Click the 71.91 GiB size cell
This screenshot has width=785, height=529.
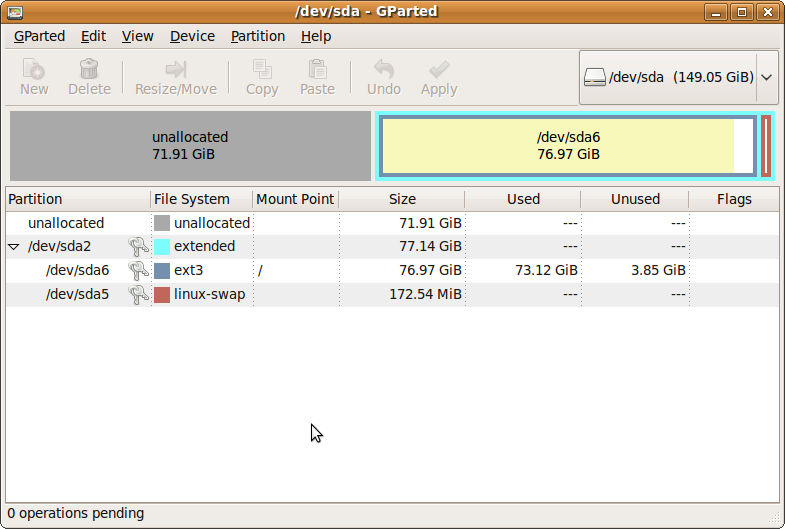coord(430,223)
